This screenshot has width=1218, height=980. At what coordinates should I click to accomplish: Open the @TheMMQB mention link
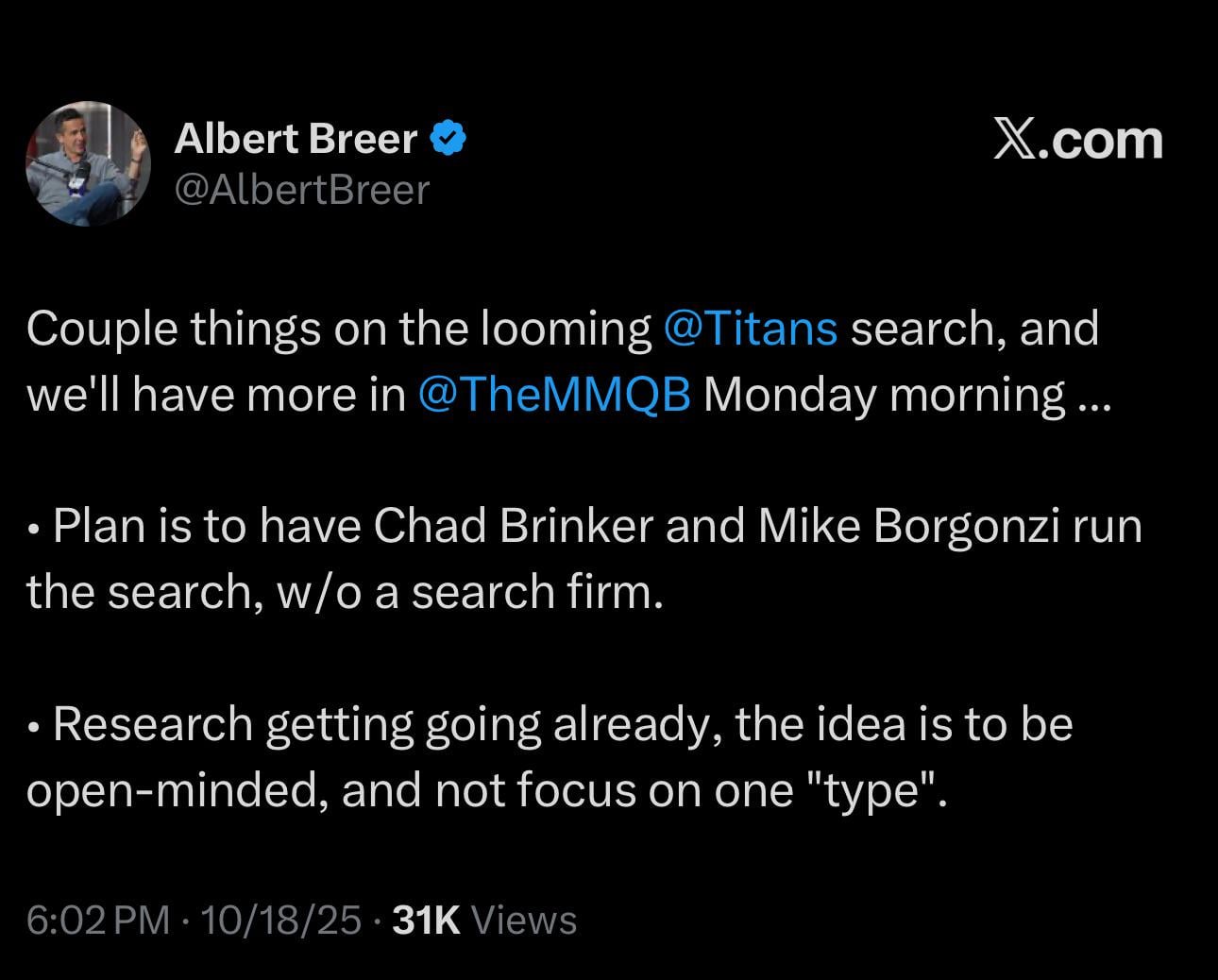click(x=553, y=394)
